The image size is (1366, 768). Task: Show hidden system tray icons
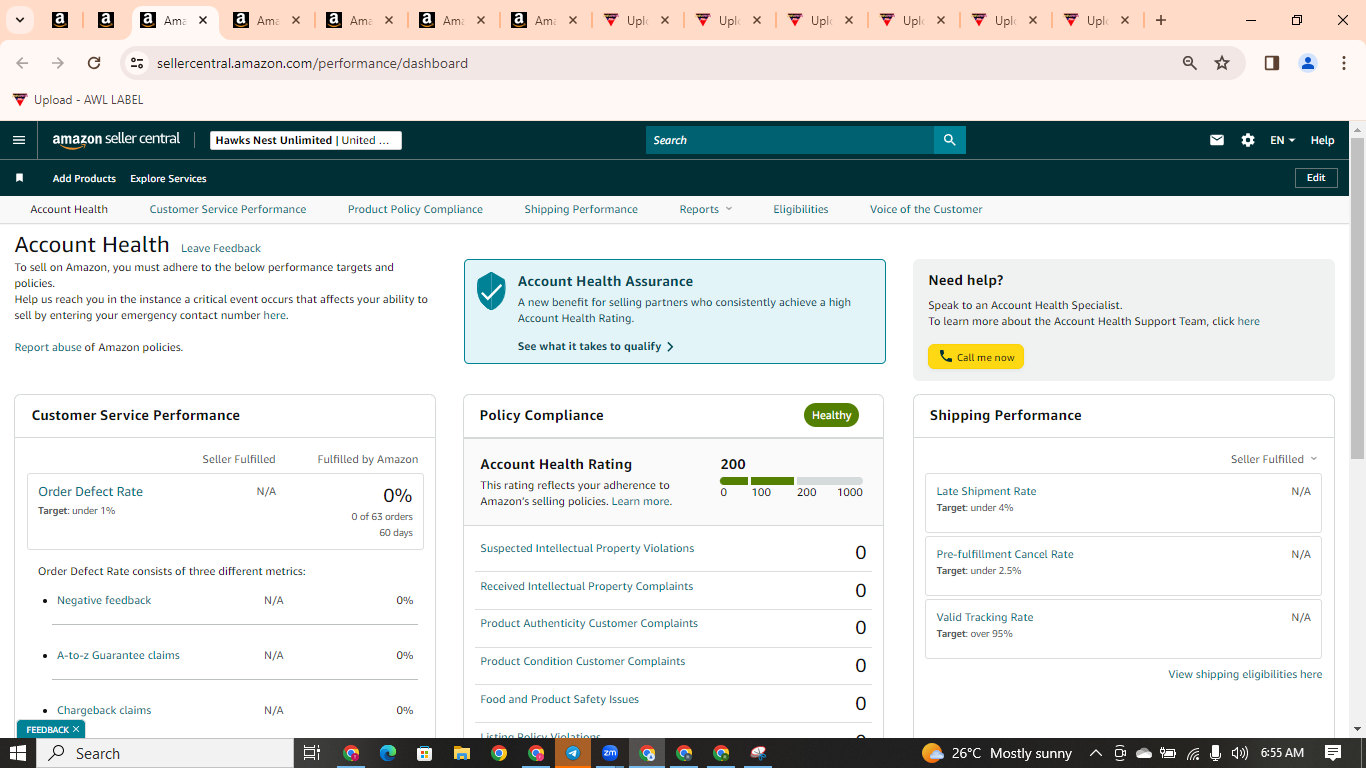(x=1096, y=753)
